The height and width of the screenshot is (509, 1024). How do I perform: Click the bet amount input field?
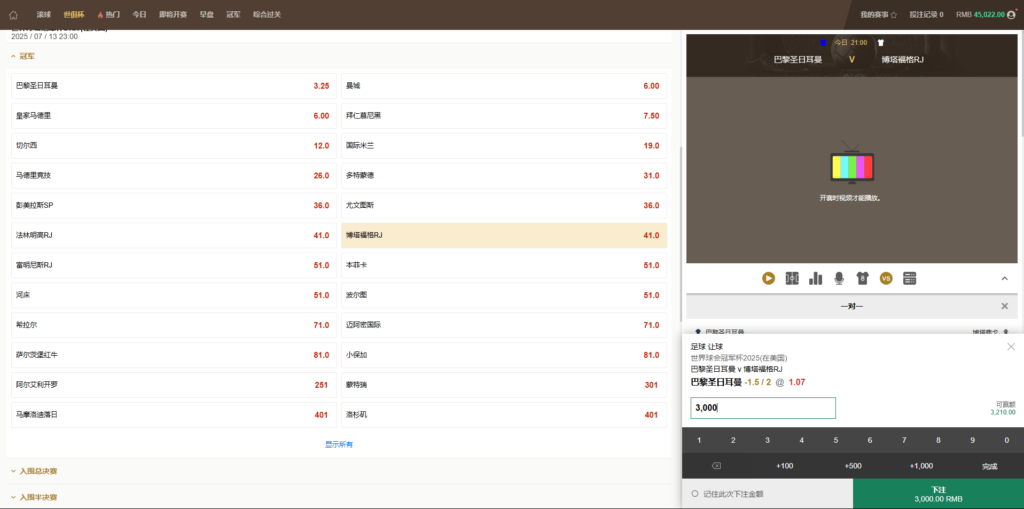click(763, 408)
